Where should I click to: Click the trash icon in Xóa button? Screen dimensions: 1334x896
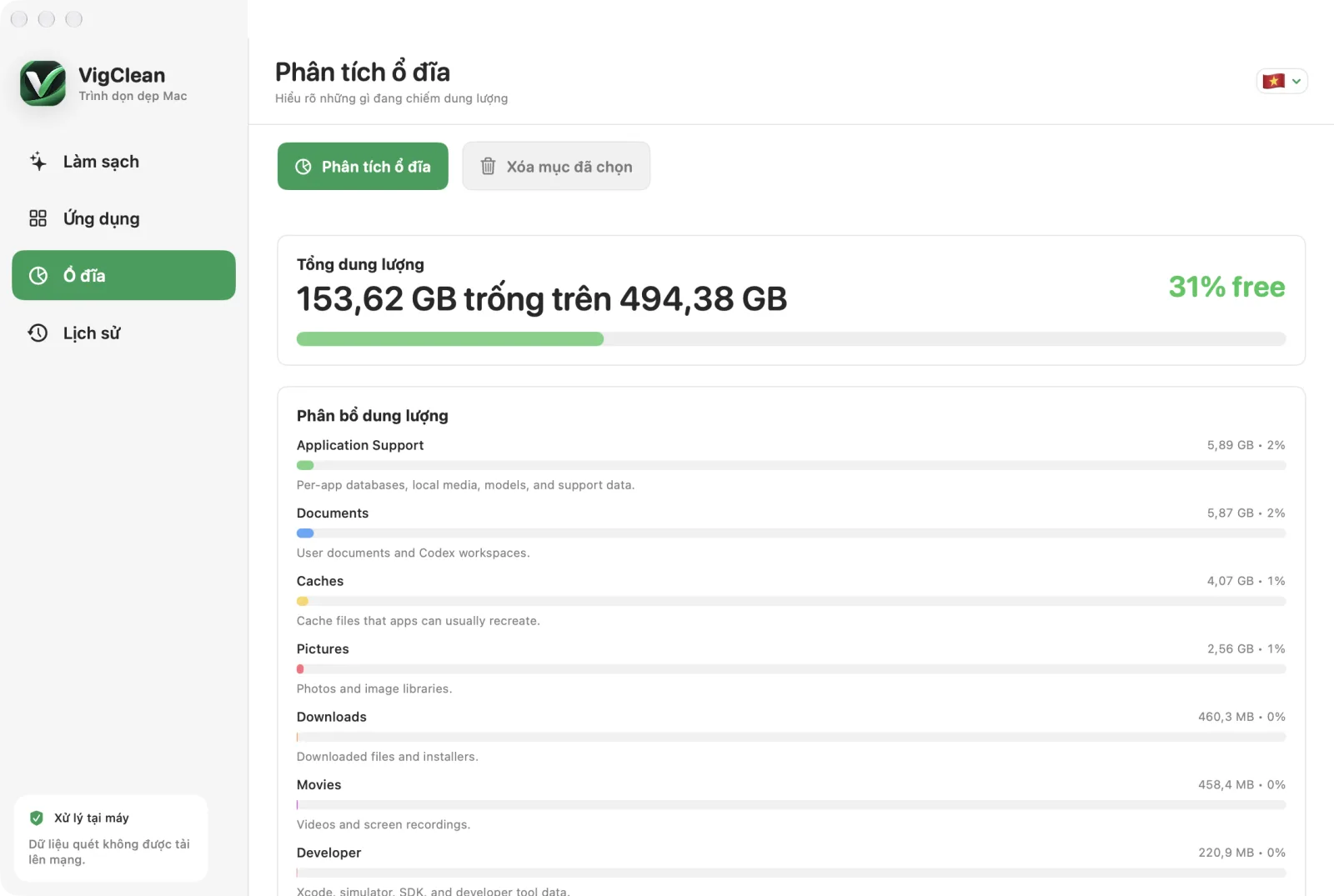[488, 167]
